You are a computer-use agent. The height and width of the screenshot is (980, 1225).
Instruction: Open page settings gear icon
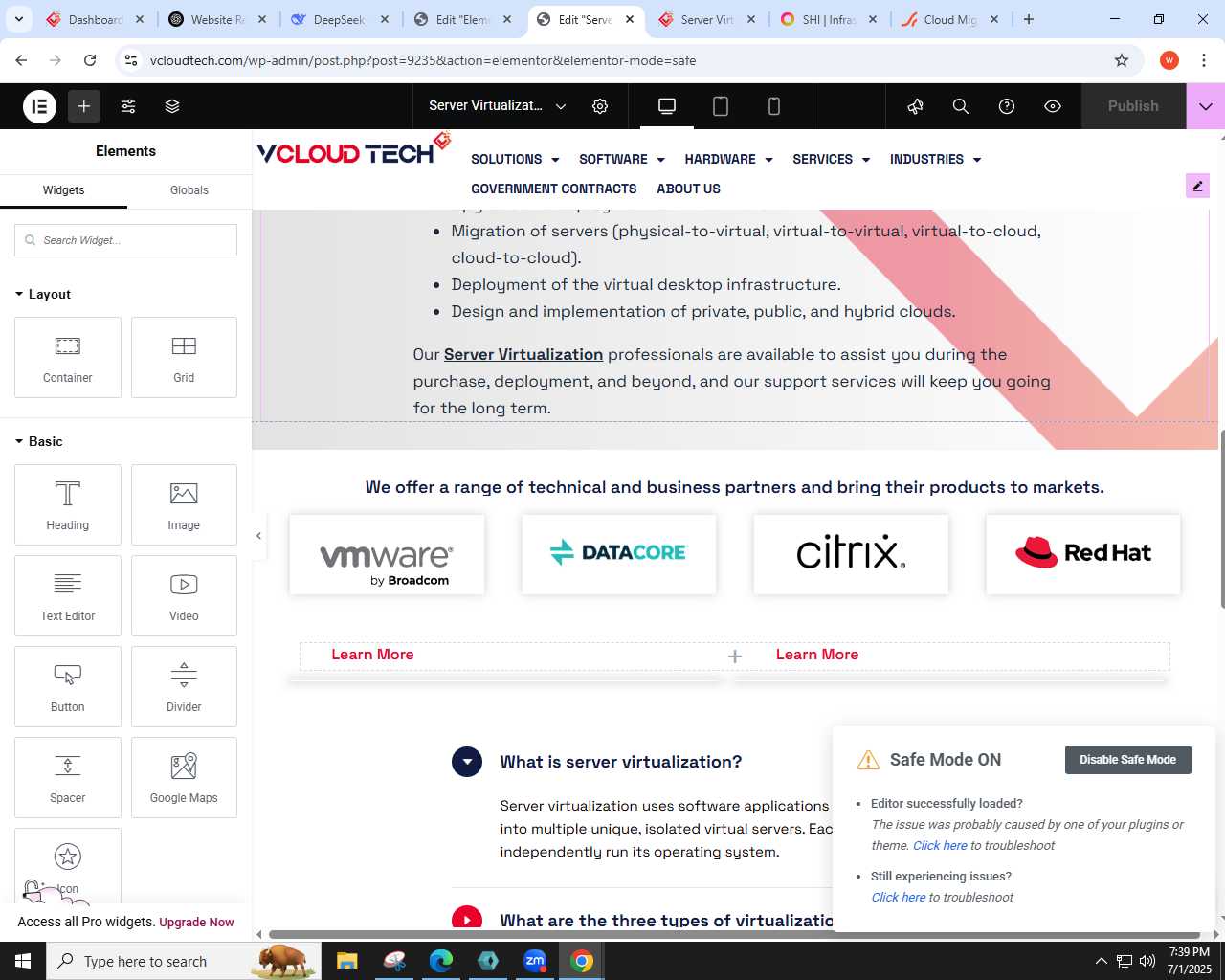pos(600,106)
